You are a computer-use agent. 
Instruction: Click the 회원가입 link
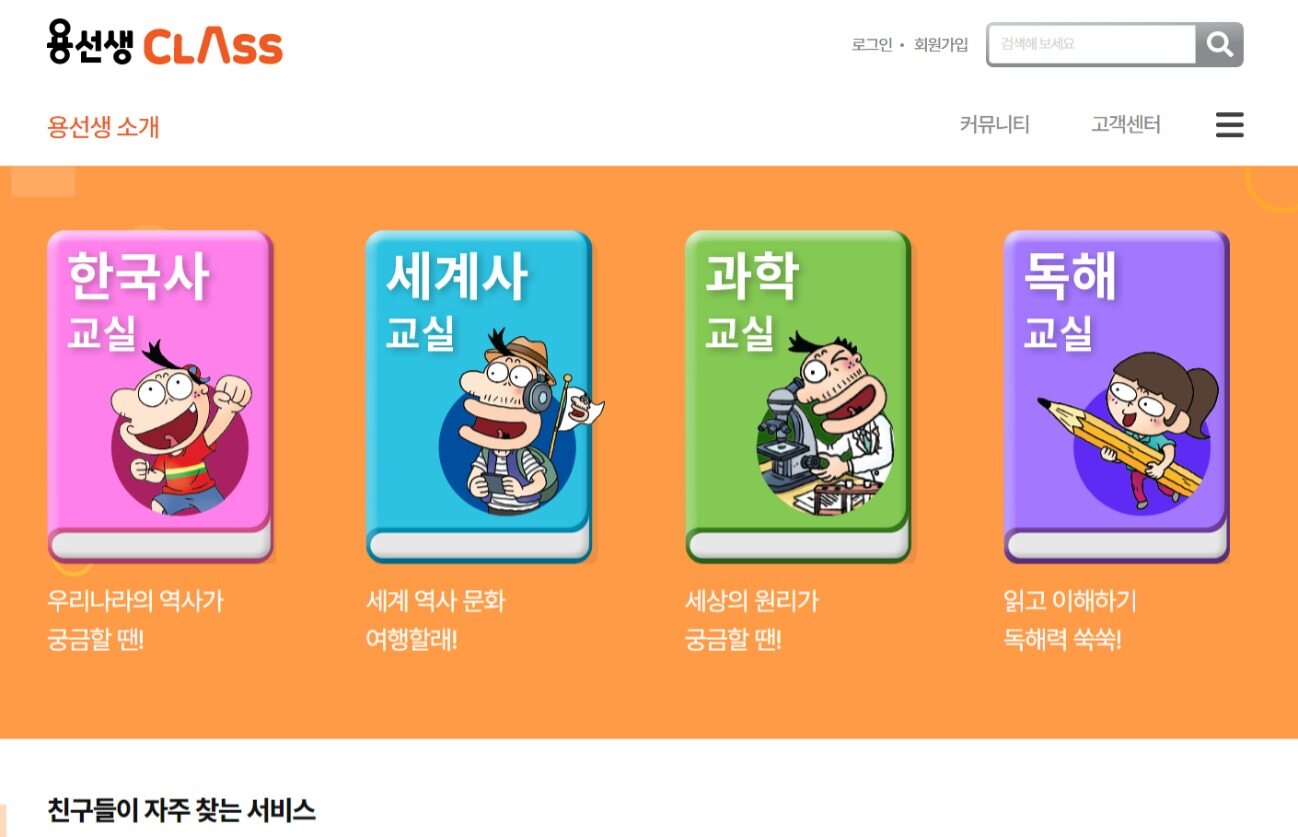pos(941,45)
